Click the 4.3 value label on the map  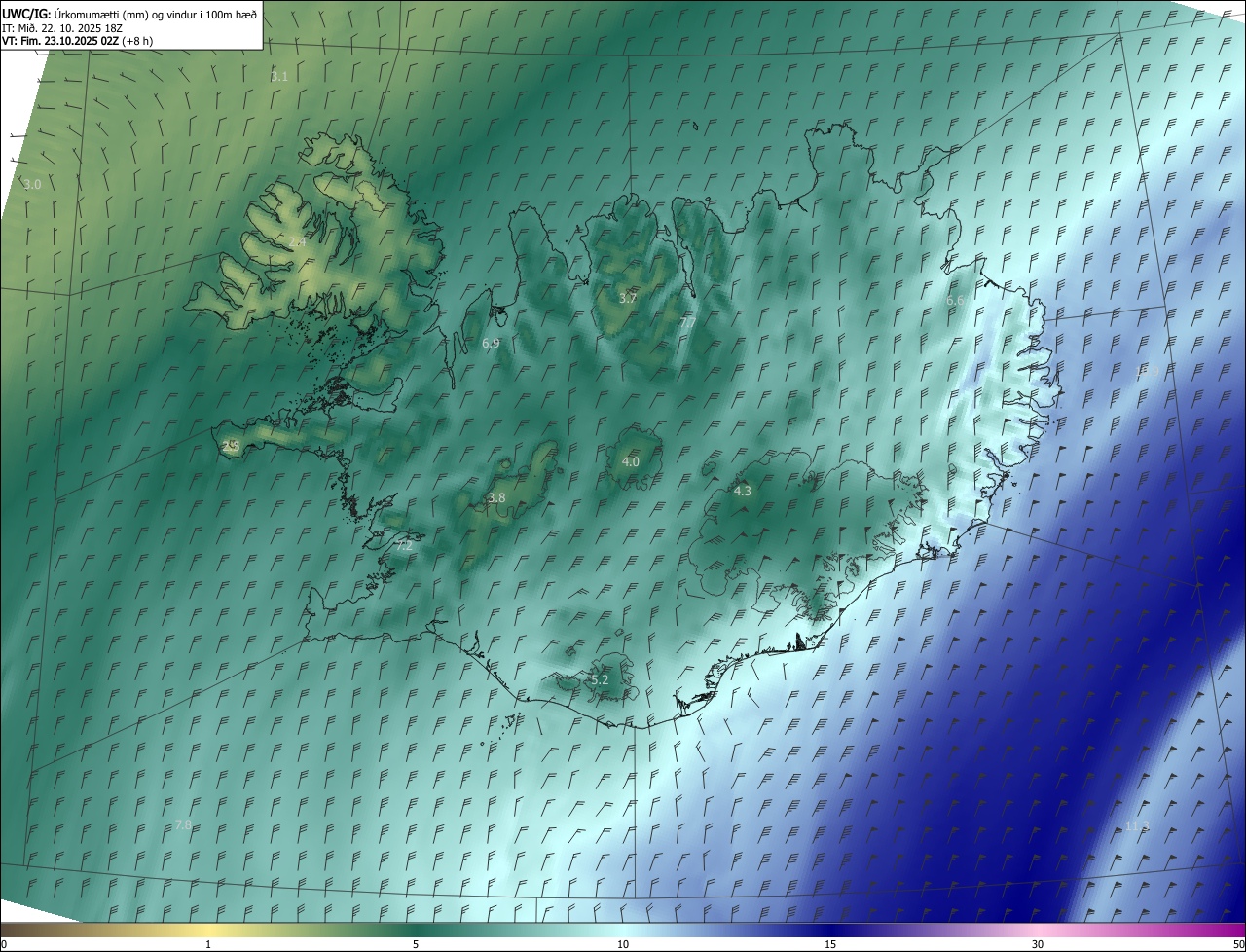743,491
